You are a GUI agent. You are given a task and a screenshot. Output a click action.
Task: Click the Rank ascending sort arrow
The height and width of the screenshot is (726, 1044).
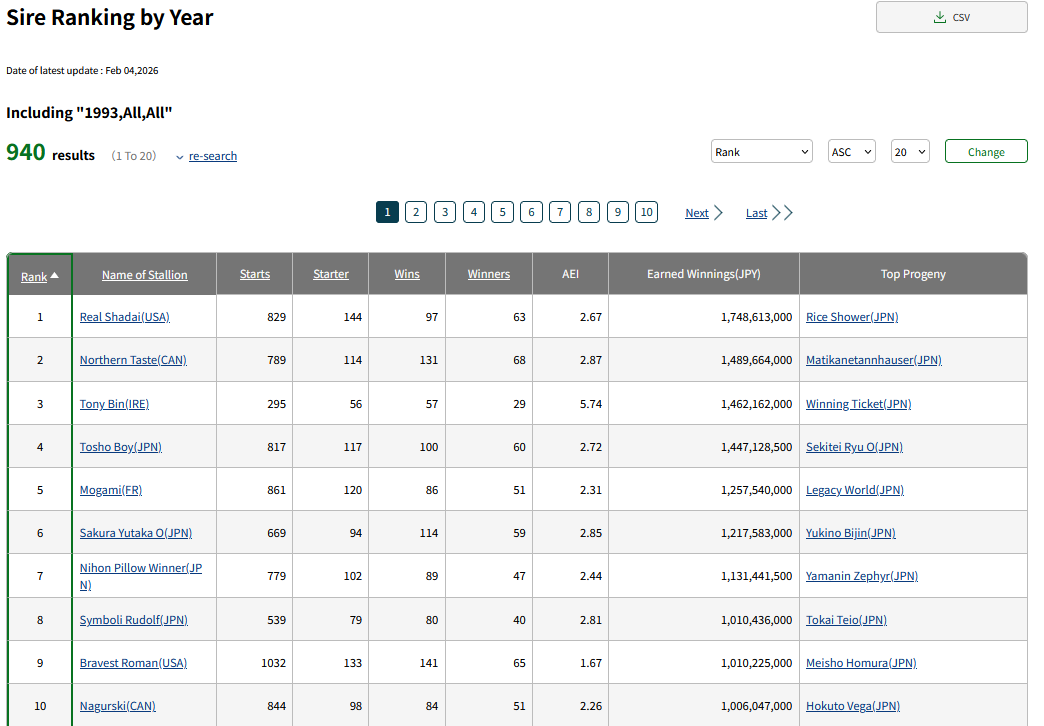tap(55, 275)
